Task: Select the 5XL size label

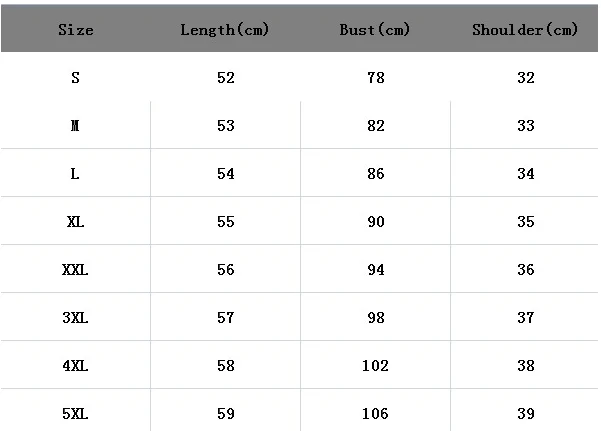Action: [x=75, y=413]
